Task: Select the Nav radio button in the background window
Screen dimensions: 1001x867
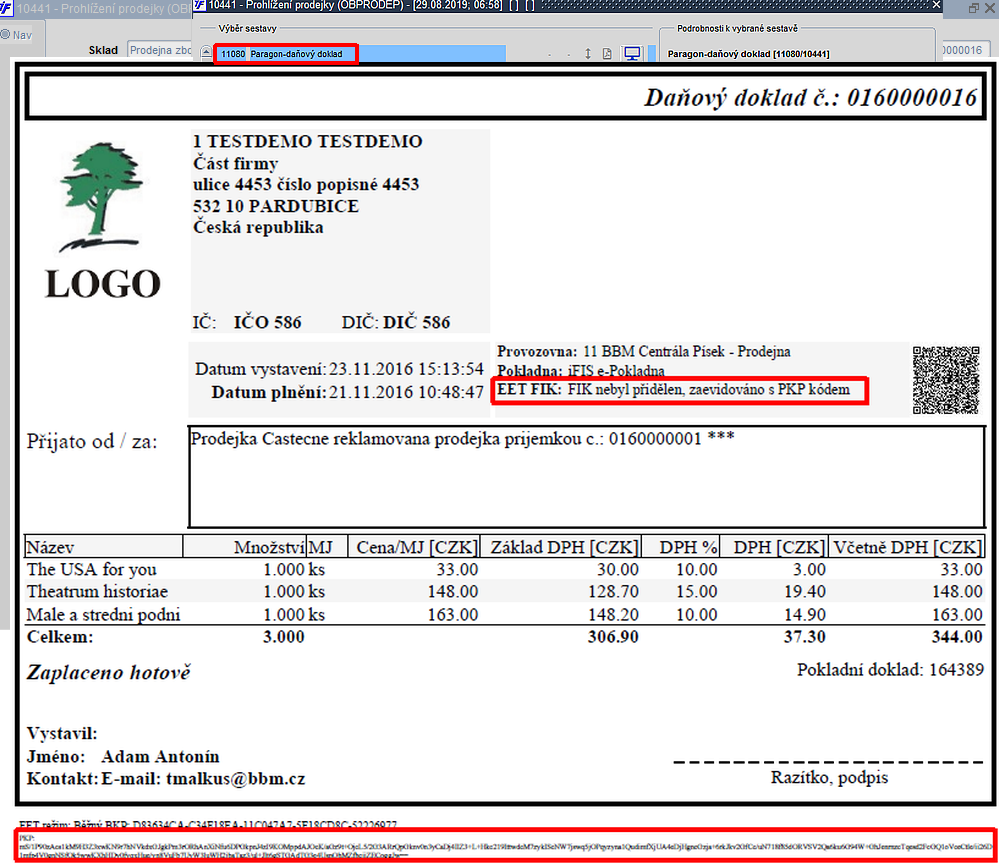Action: [5, 34]
